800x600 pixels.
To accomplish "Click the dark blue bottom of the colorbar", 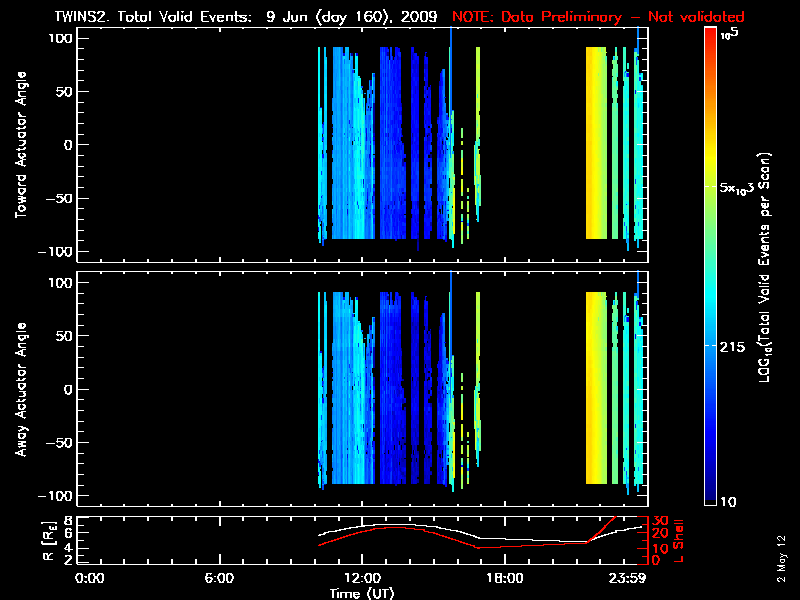I will [710, 490].
